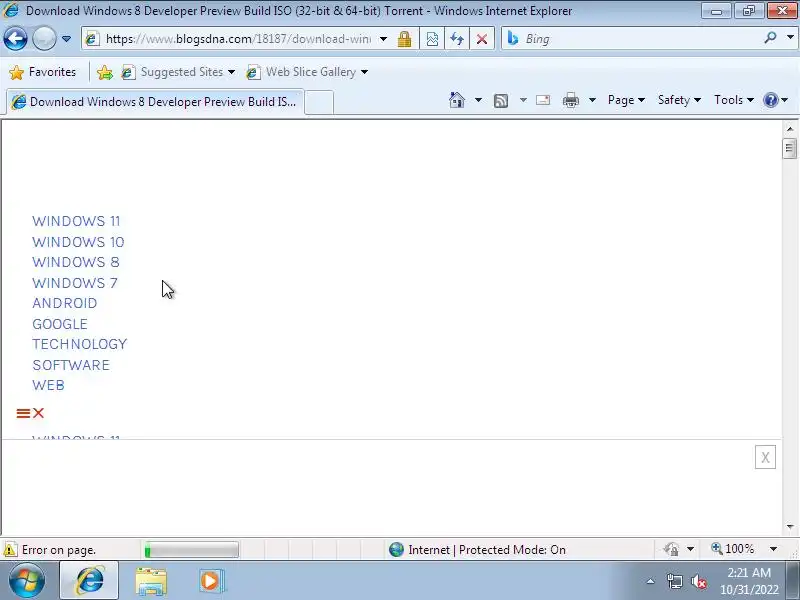Screen dimensions: 800x600
Task: Go back to the previous page
Action: point(15,39)
